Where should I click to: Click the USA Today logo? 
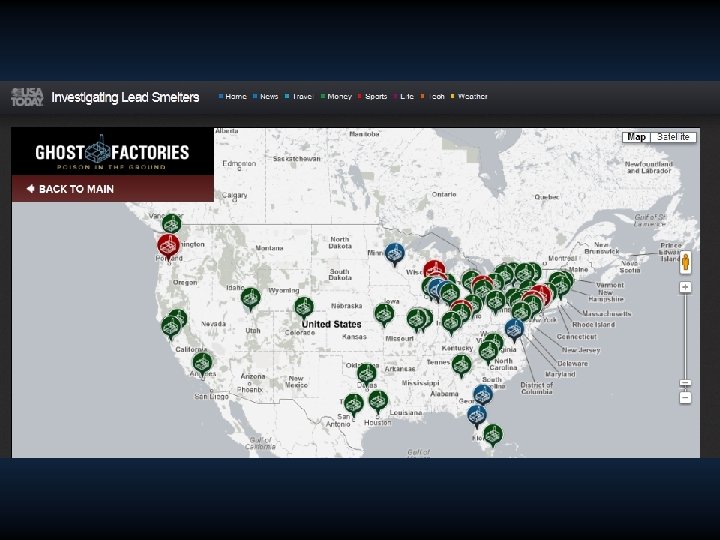pos(27,97)
